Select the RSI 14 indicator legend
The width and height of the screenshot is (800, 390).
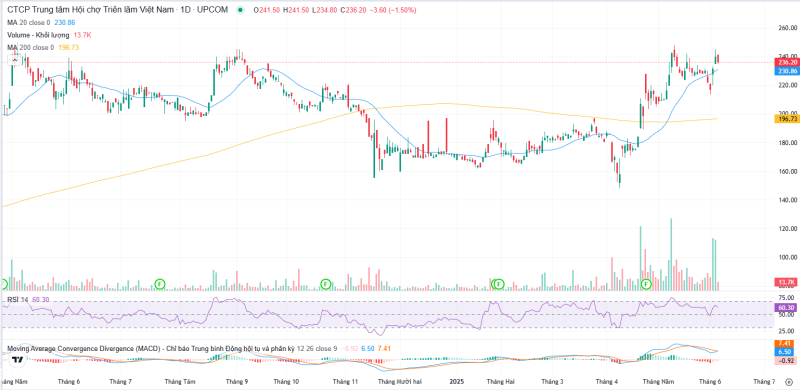pyautogui.click(x=18, y=300)
